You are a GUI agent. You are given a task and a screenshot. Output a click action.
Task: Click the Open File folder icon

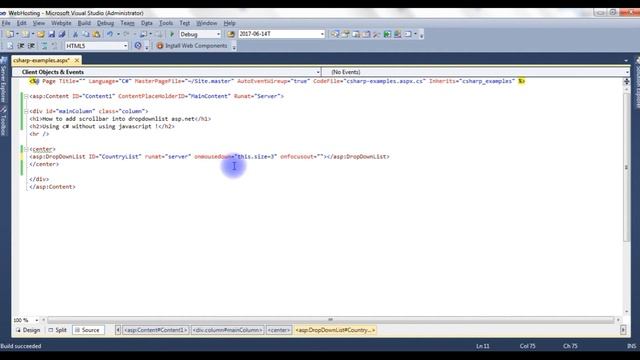[x=41, y=34]
